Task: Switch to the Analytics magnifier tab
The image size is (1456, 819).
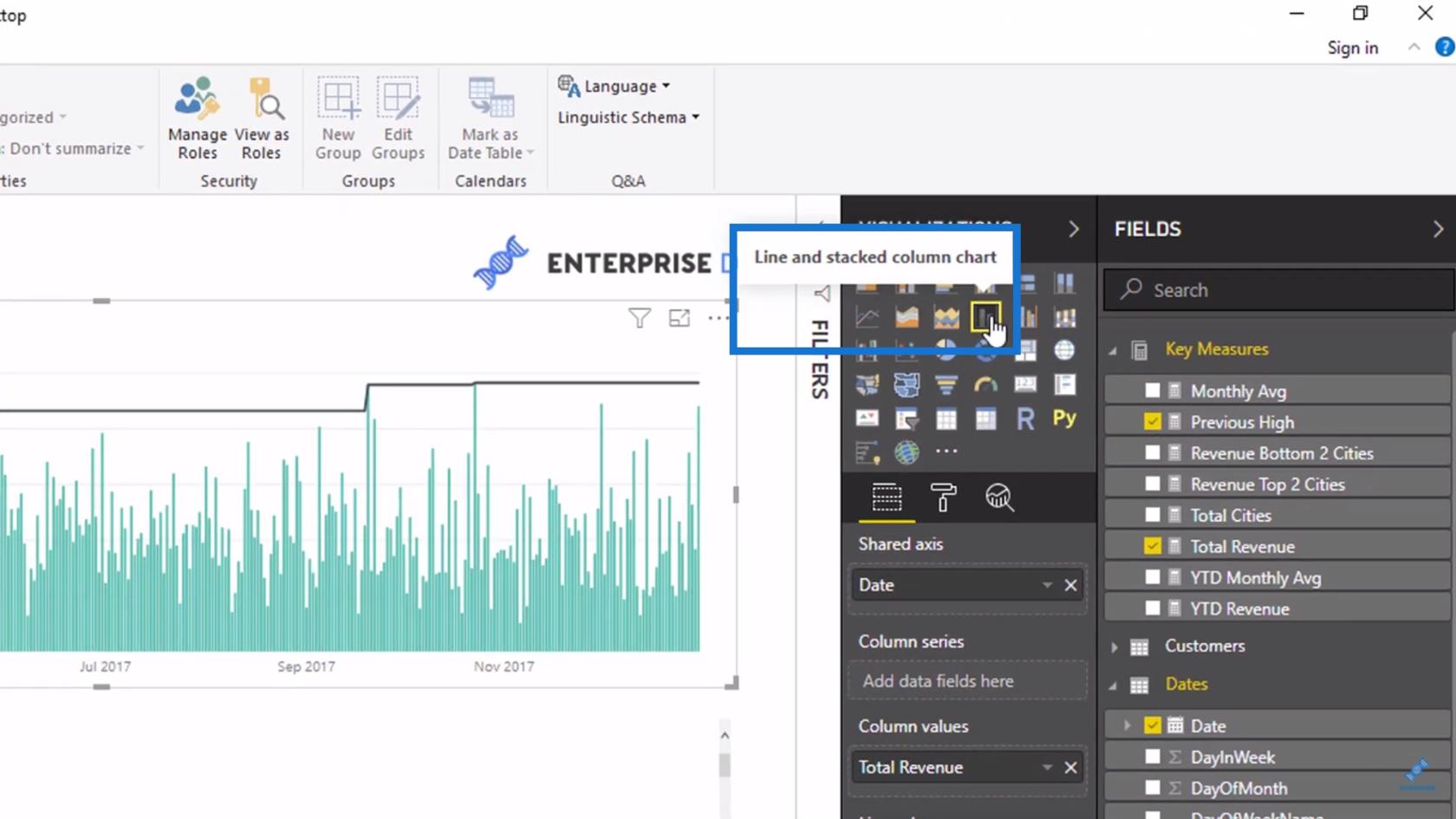Action: pos(999,497)
